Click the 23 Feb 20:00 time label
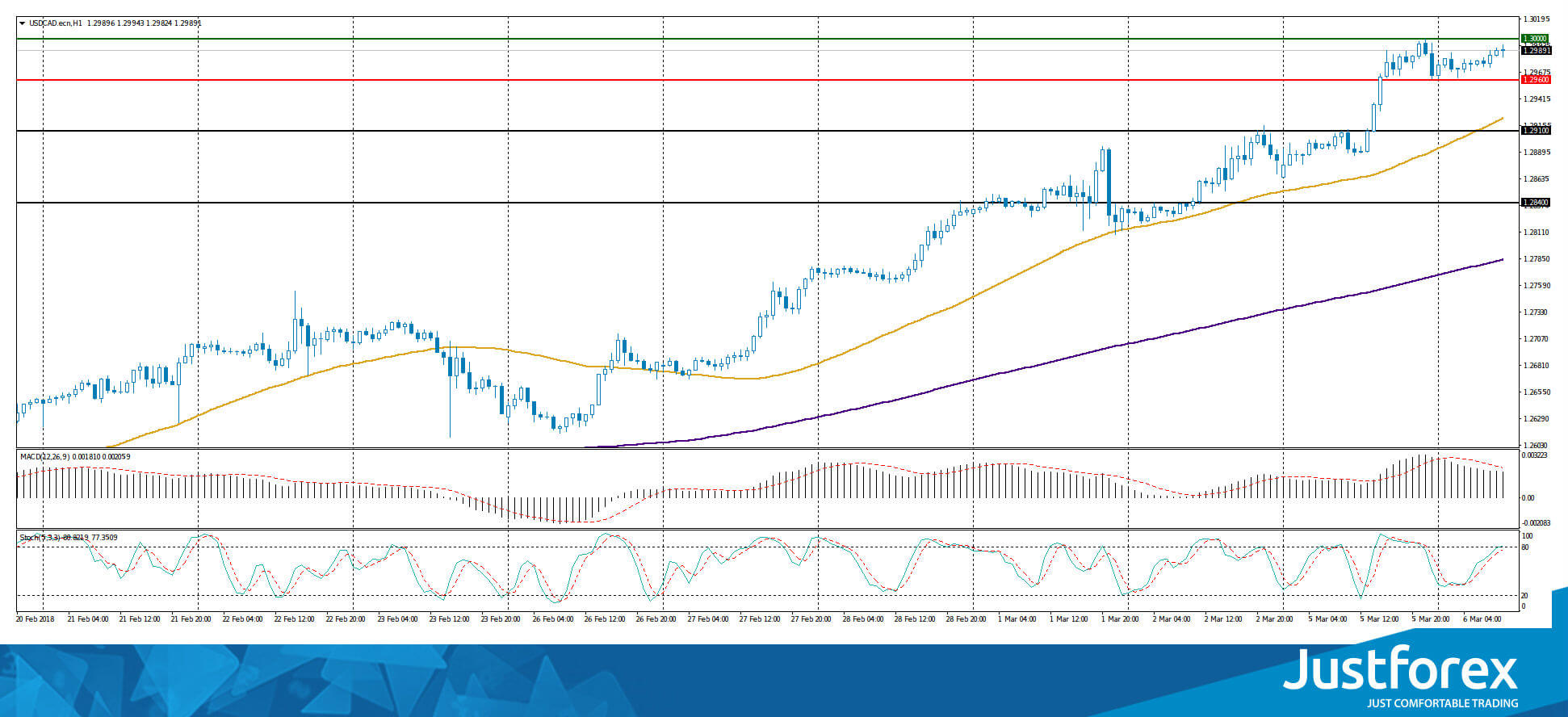Viewport: 1568px width, 717px height. [x=501, y=619]
